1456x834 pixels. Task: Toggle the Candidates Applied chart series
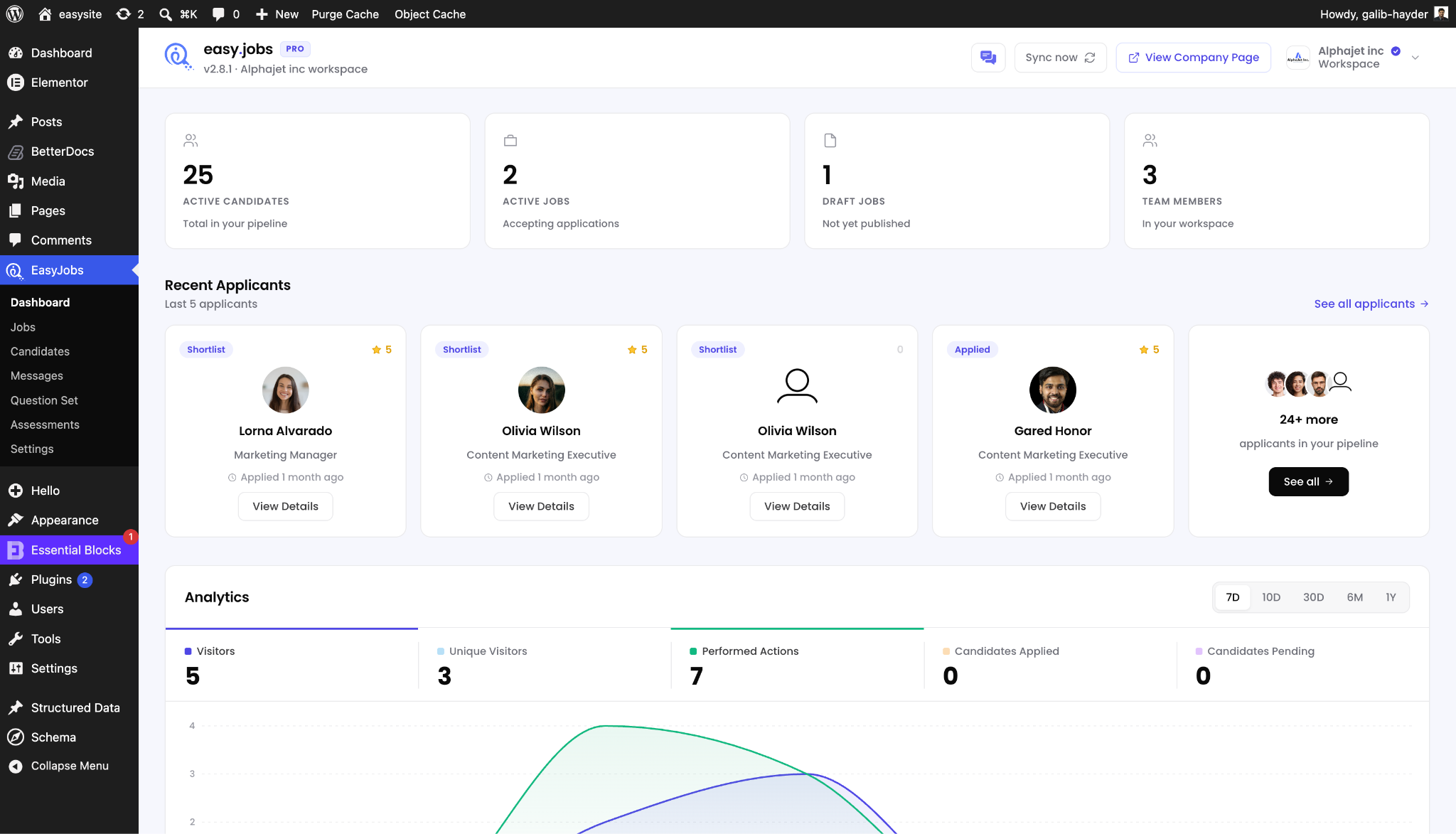(1050, 664)
